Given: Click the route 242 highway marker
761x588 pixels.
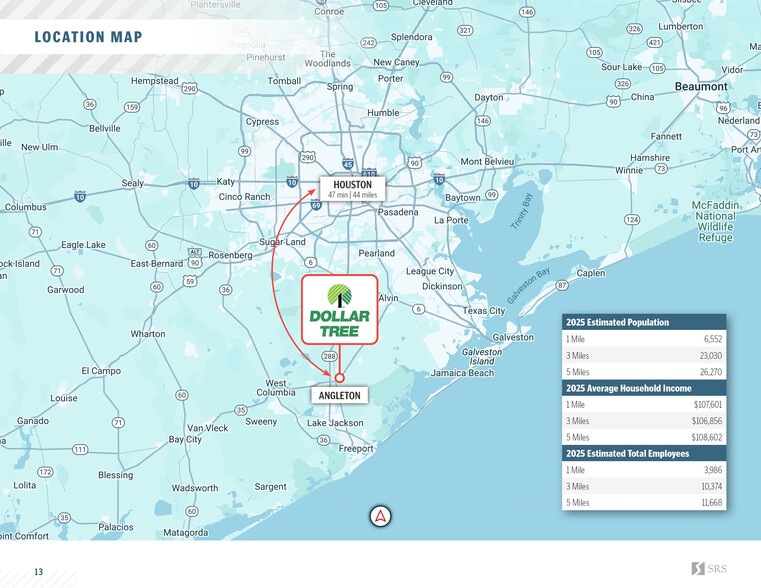Looking at the screenshot, I should [368, 43].
